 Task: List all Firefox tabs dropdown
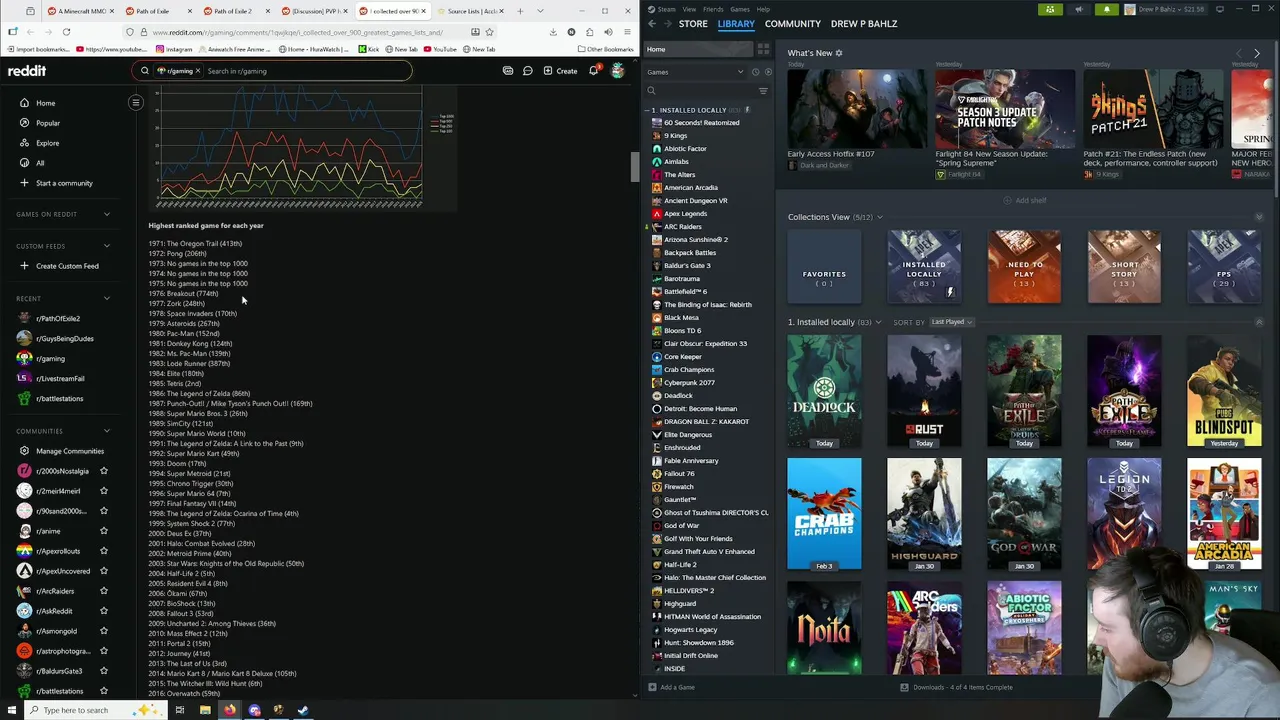tap(541, 11)
